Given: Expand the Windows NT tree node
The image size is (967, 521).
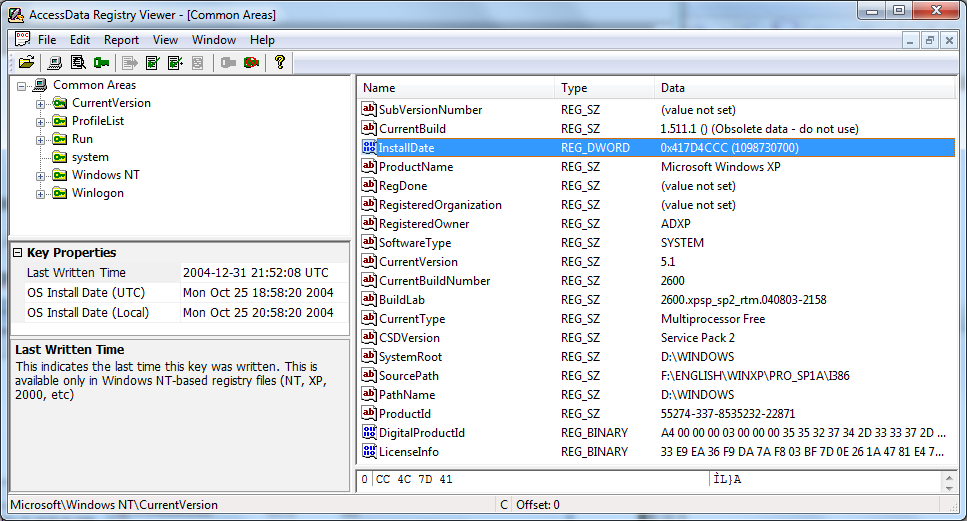Looking at the screenshot, I should pyautogui.click(x=40, y=176).
